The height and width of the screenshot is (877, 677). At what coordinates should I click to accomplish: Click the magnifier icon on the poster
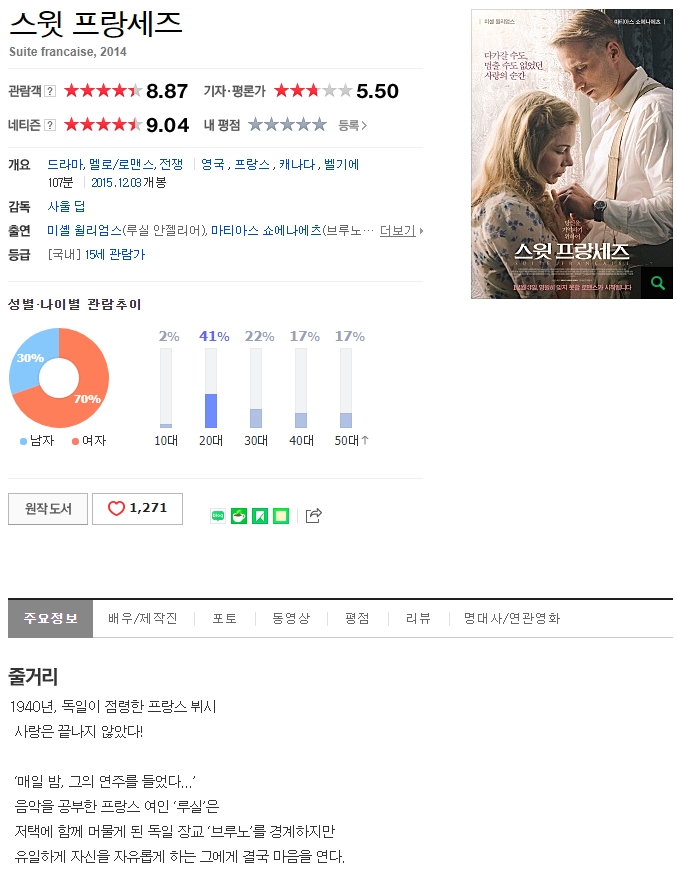[x=657, y=283]
